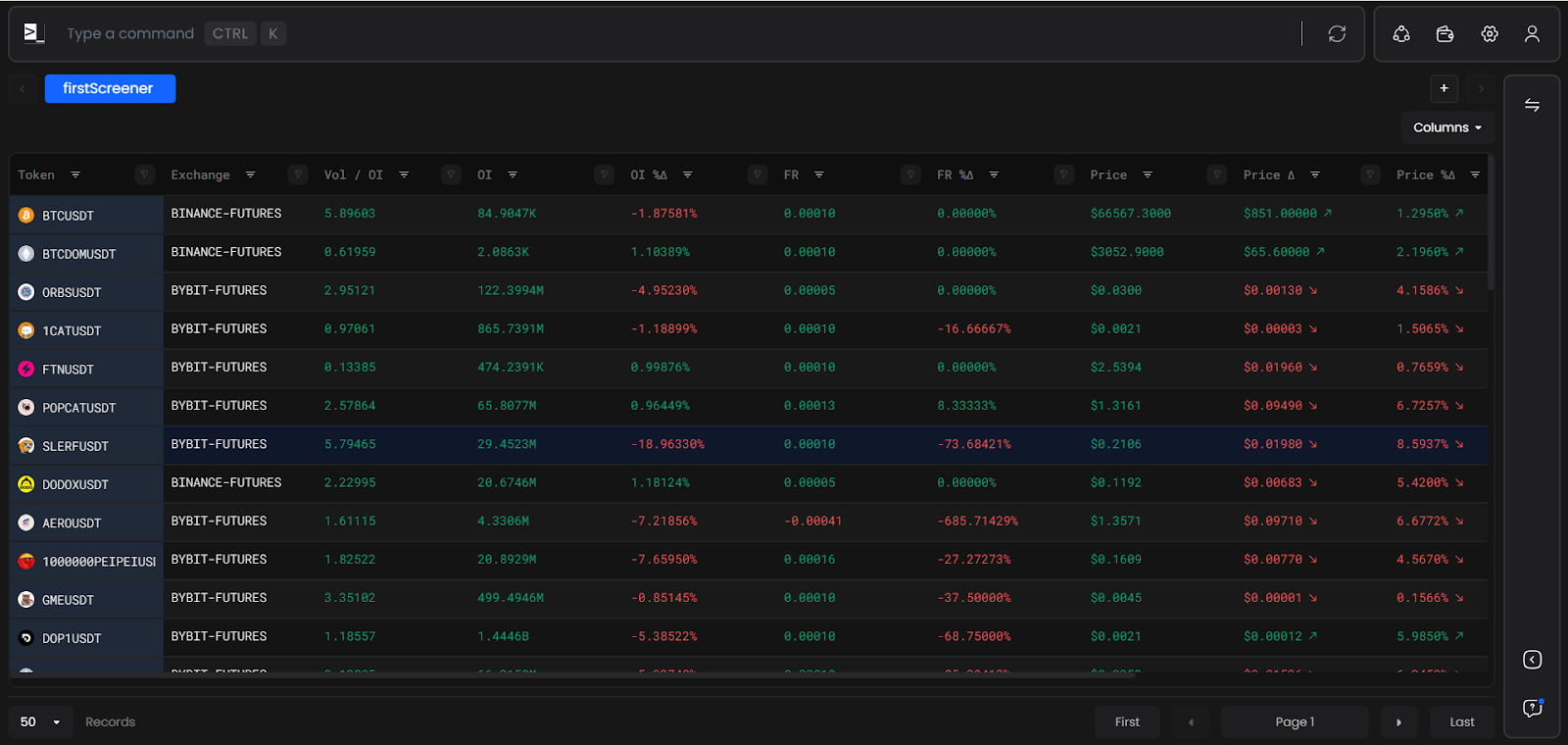Open the Price column menu icon
The image size is (1568, 745).
(x=1147, y=174)
